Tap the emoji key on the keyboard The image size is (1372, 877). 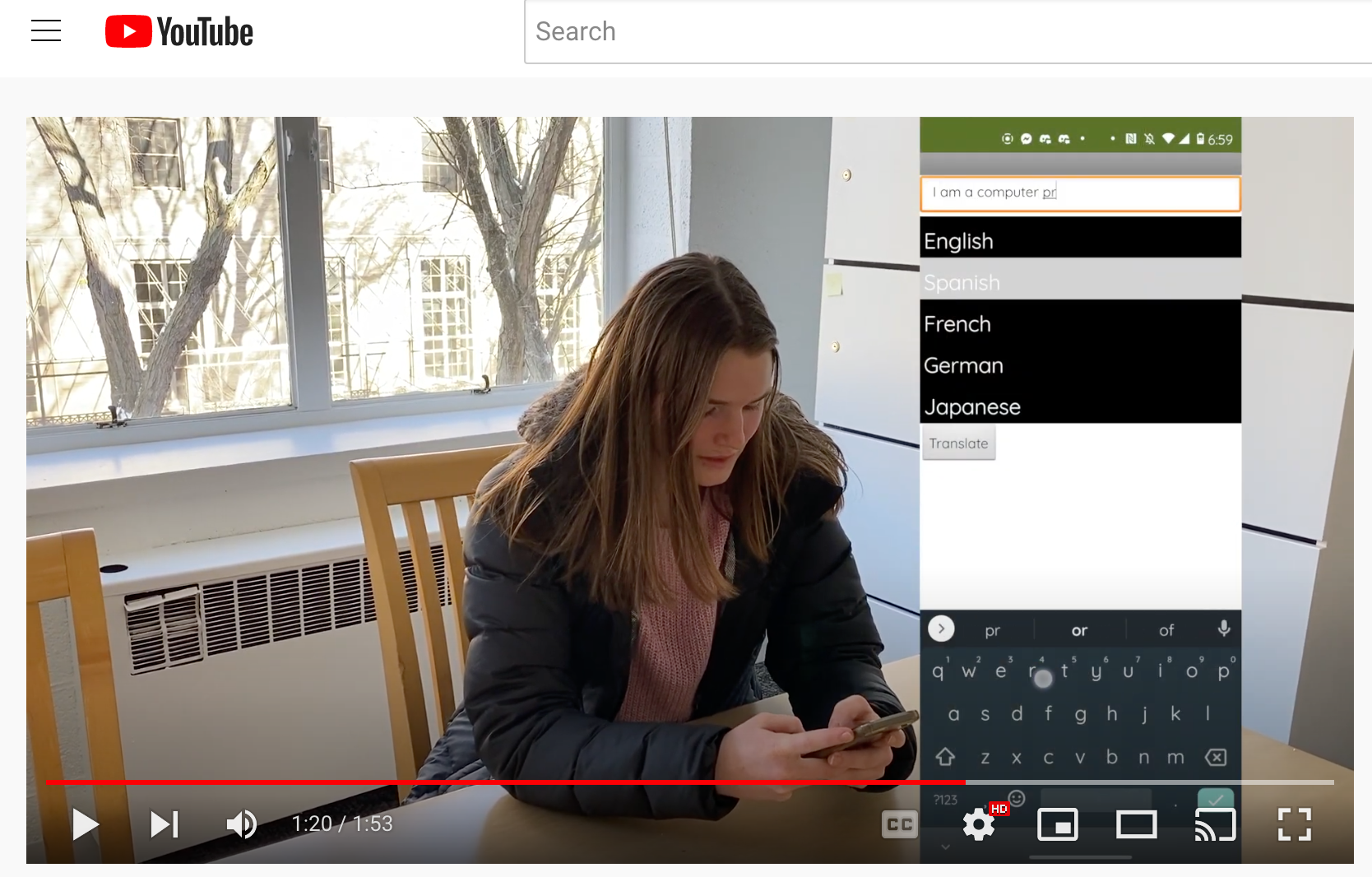click(1017, 798)
